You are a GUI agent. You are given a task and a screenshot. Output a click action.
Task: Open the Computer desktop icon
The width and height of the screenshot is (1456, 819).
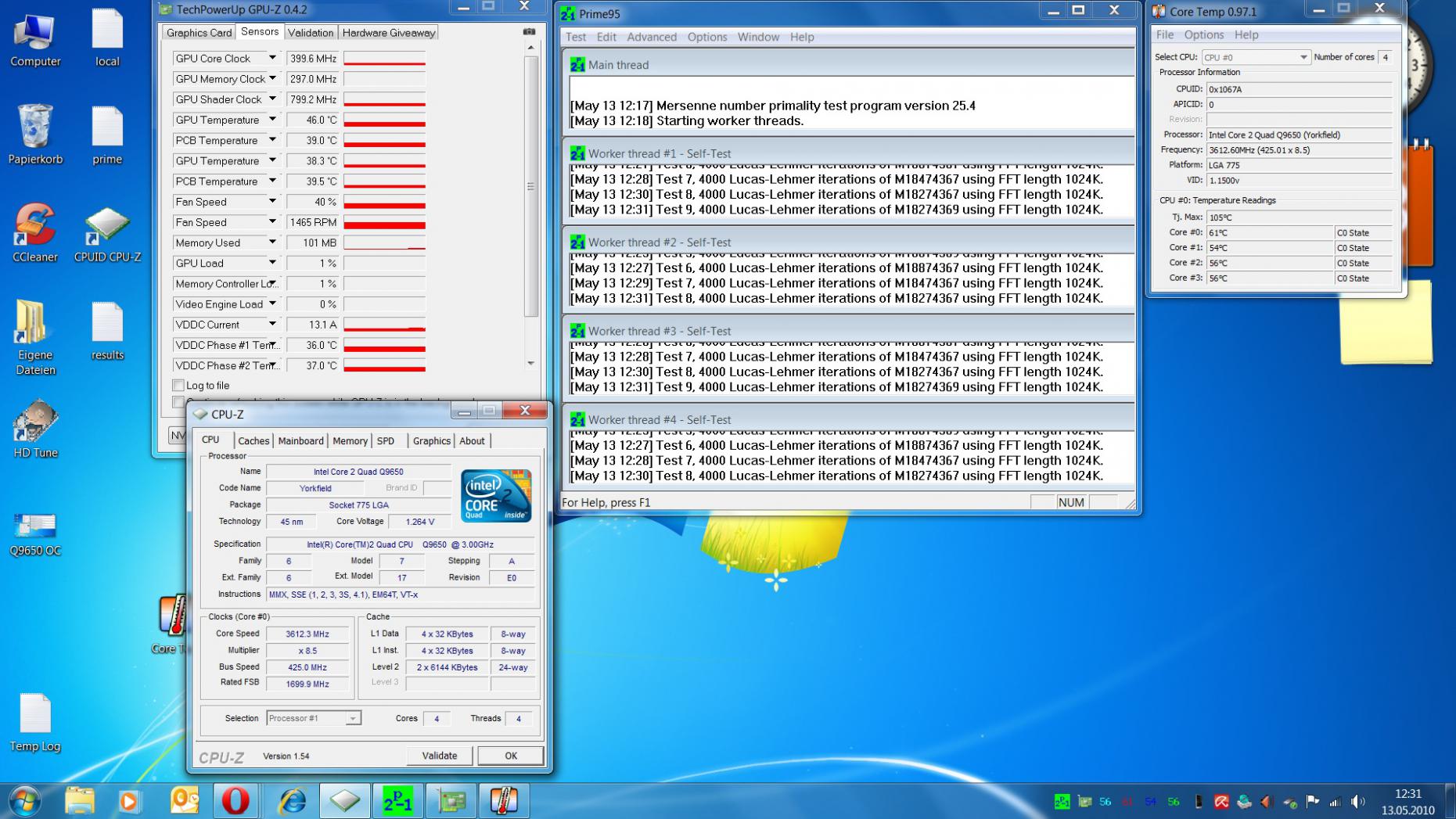(x=35, y=39)
